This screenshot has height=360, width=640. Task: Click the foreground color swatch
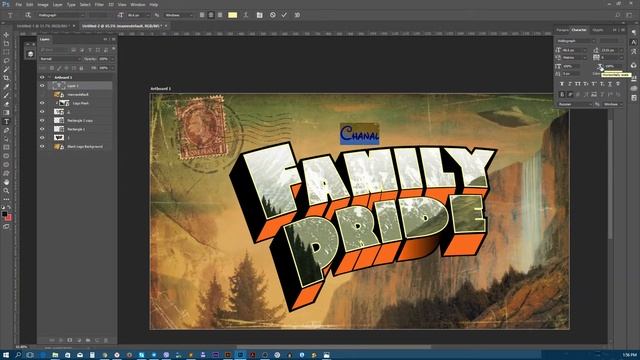pyautogui.click(x=4, y=213)
